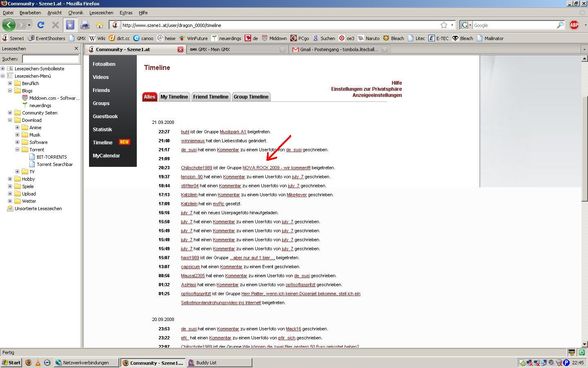Close the Community - Szene1.at tab
588x368 pixels.
(180, 50)
